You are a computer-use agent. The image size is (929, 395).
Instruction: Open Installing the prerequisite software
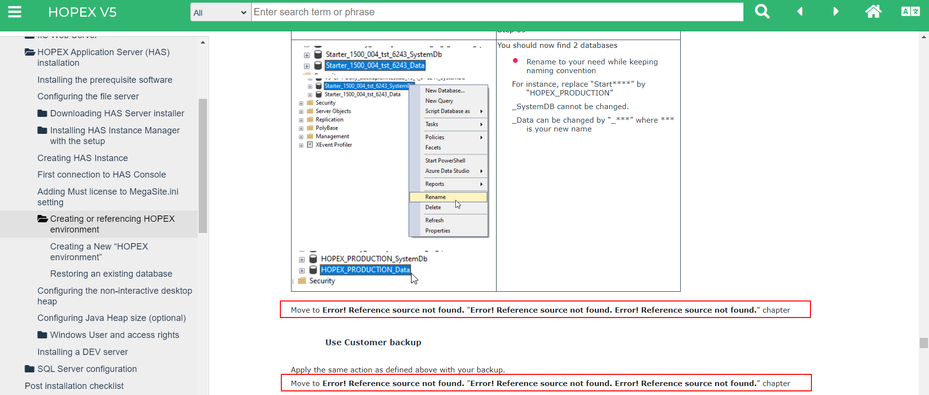point(105,80)
